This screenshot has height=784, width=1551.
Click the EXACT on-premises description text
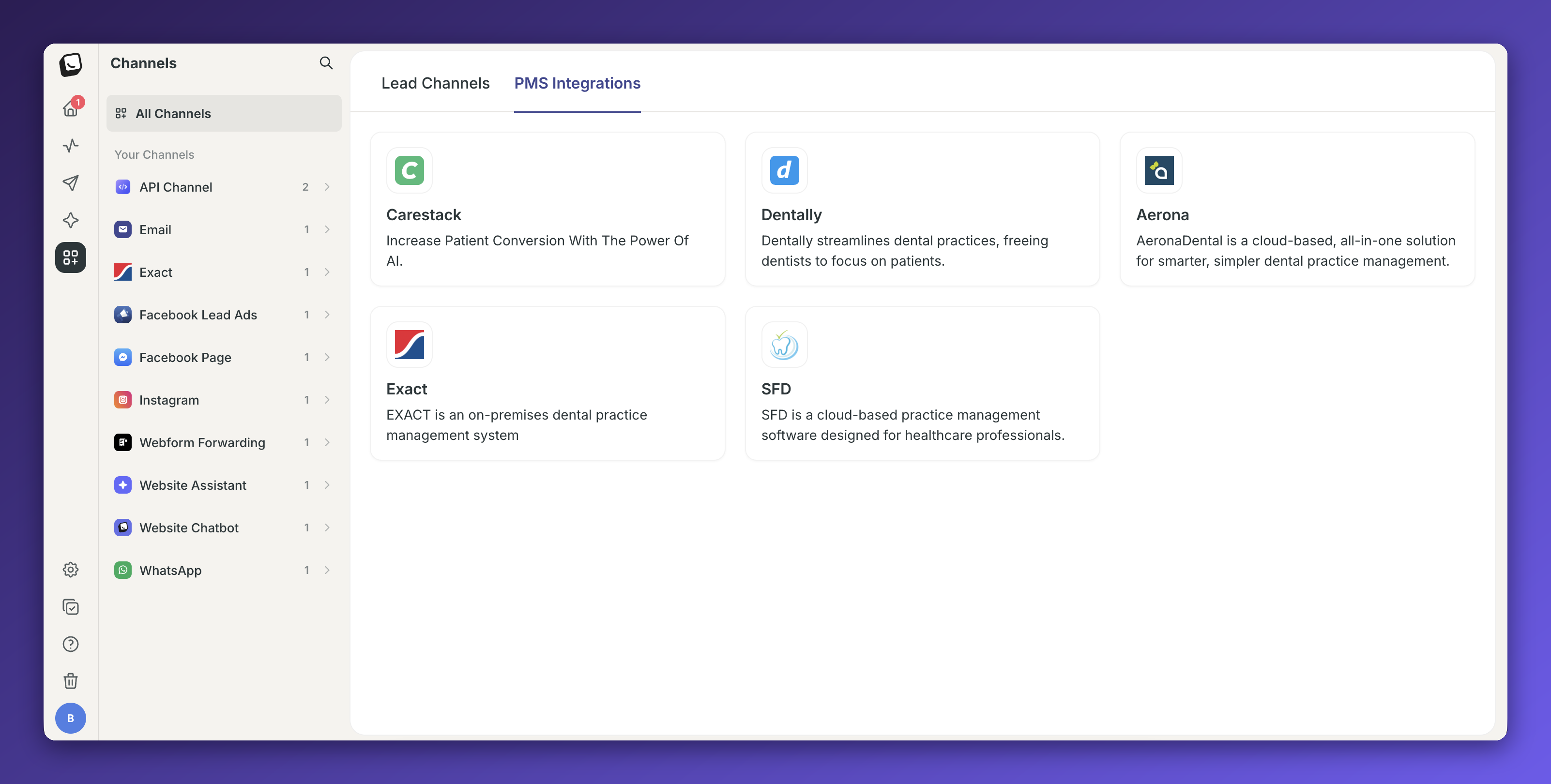[517, 425]
